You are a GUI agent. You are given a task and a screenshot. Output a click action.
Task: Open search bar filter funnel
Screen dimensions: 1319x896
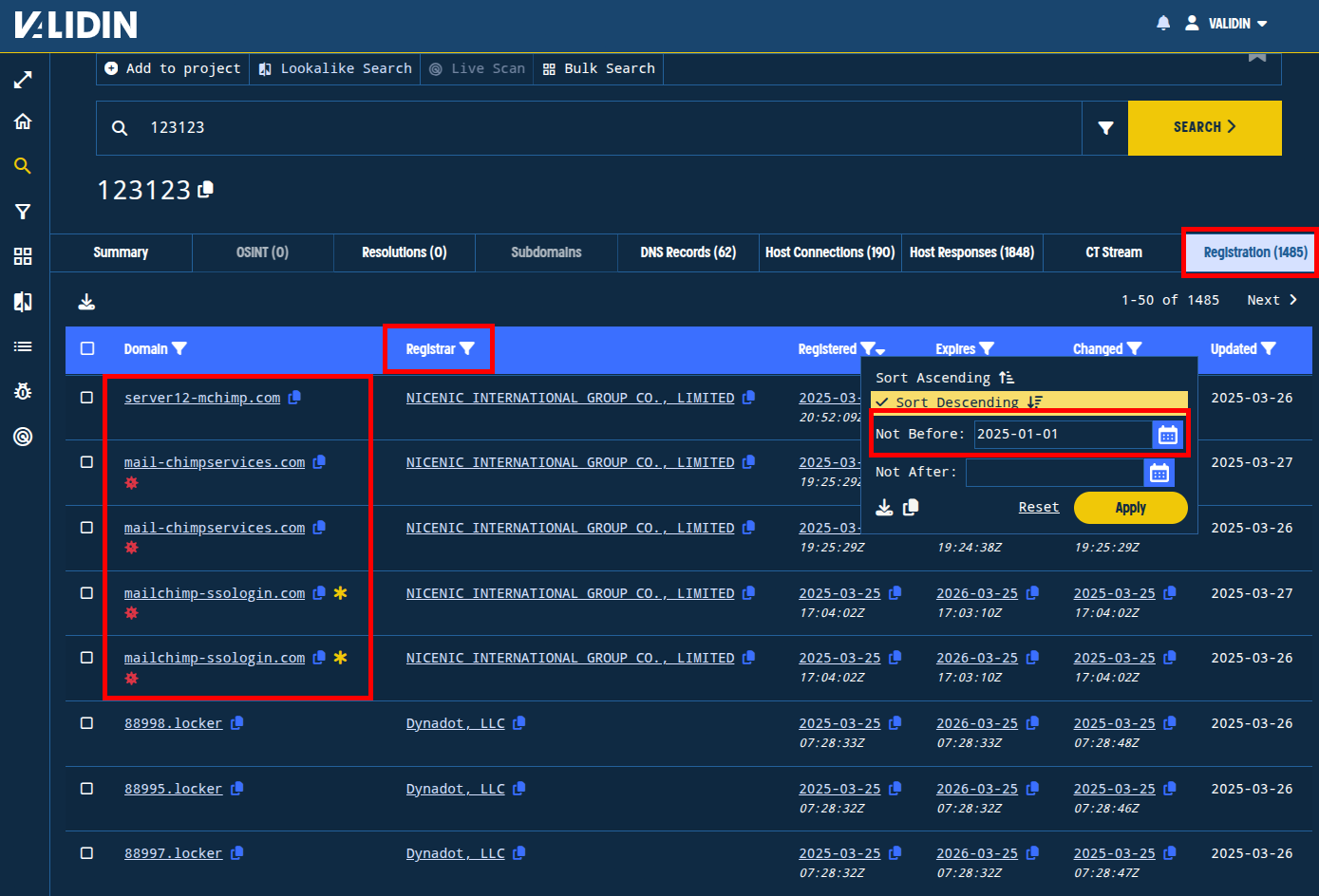[x=1105, y=127]
